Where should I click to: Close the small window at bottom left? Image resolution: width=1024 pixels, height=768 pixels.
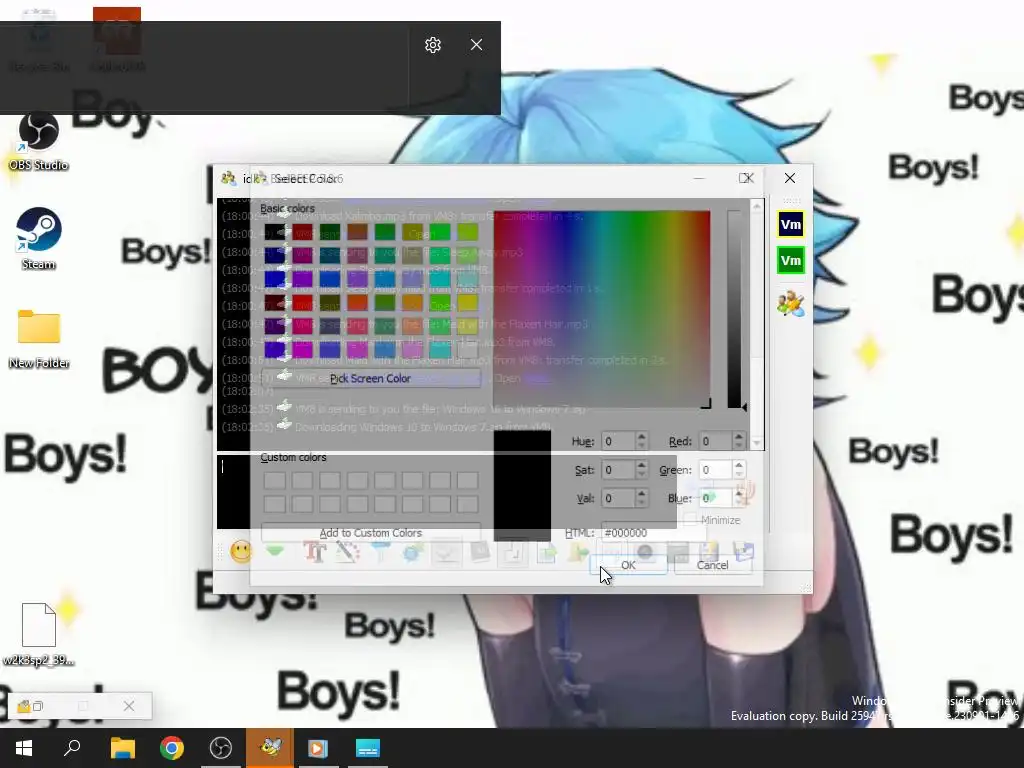pos(129,706)
